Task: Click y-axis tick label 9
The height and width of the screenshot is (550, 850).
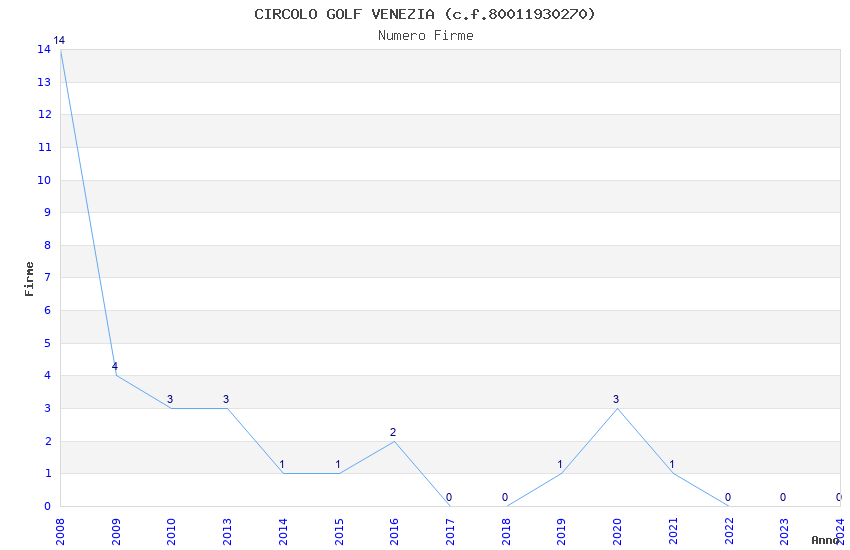Action: click(48, 212)
